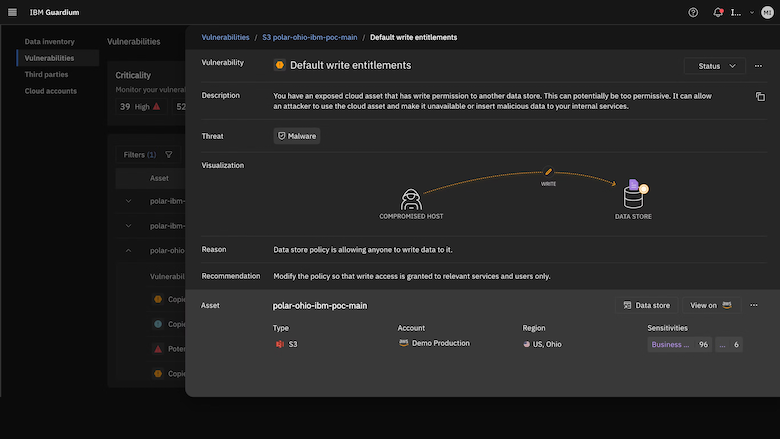
Task: Select the Compromised Host icon in visualization
Action: click(411, 199)
